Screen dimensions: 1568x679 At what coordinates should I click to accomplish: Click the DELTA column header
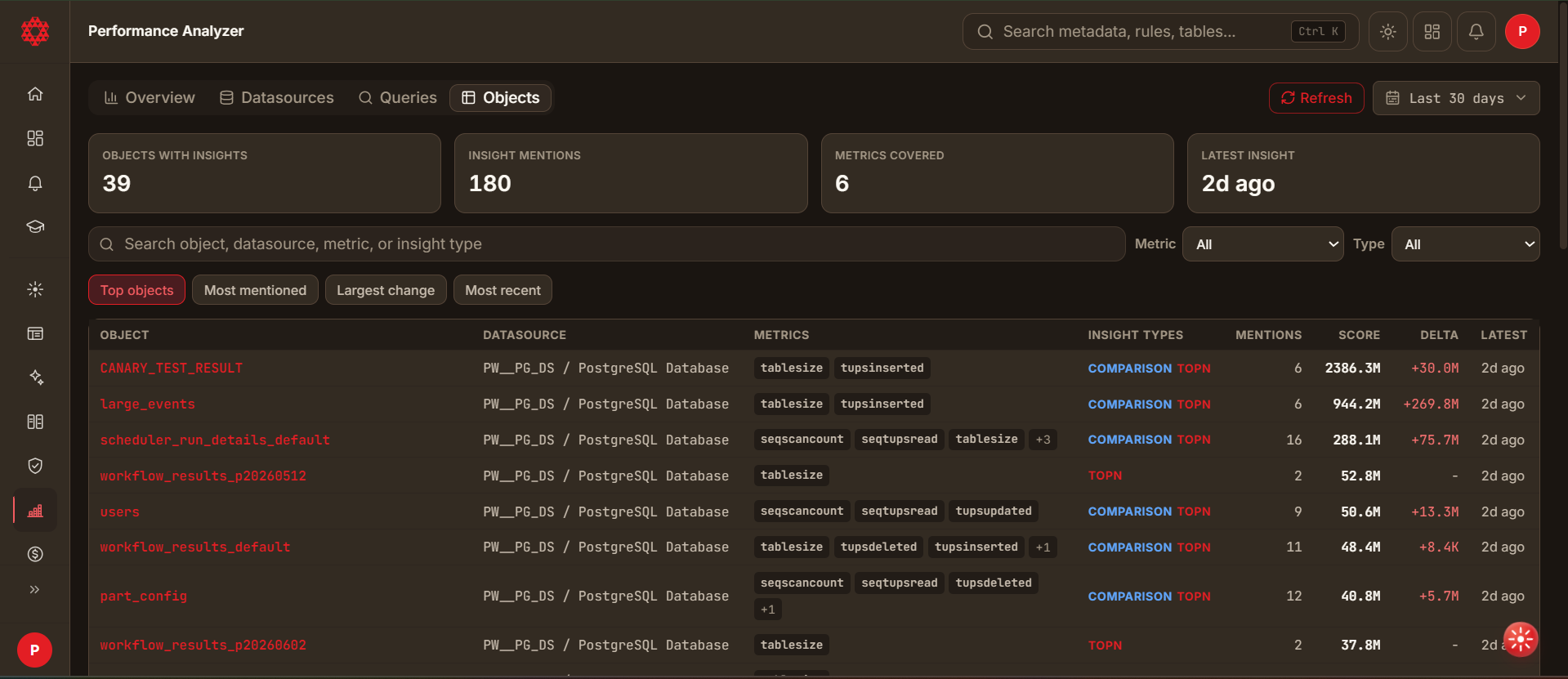pyautogui.click(x=1439, y=335)
